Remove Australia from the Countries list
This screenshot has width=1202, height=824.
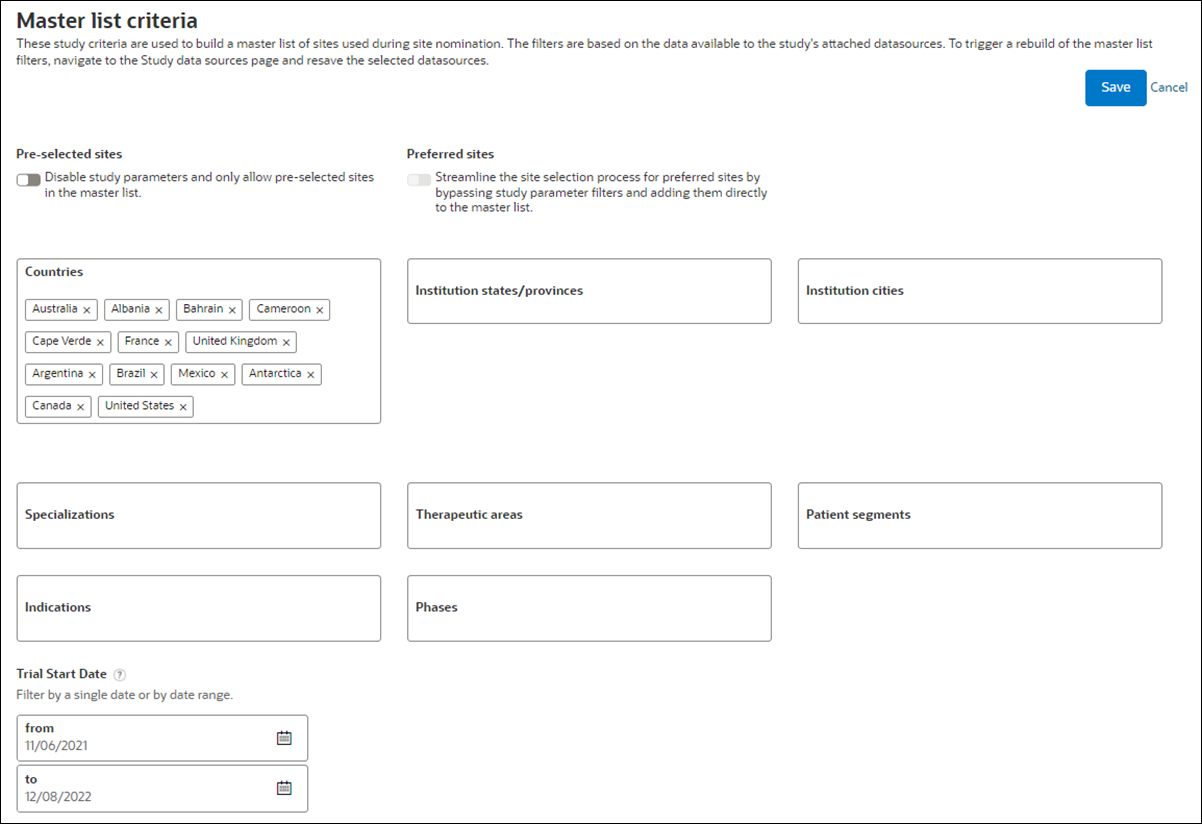pos(87,310)
